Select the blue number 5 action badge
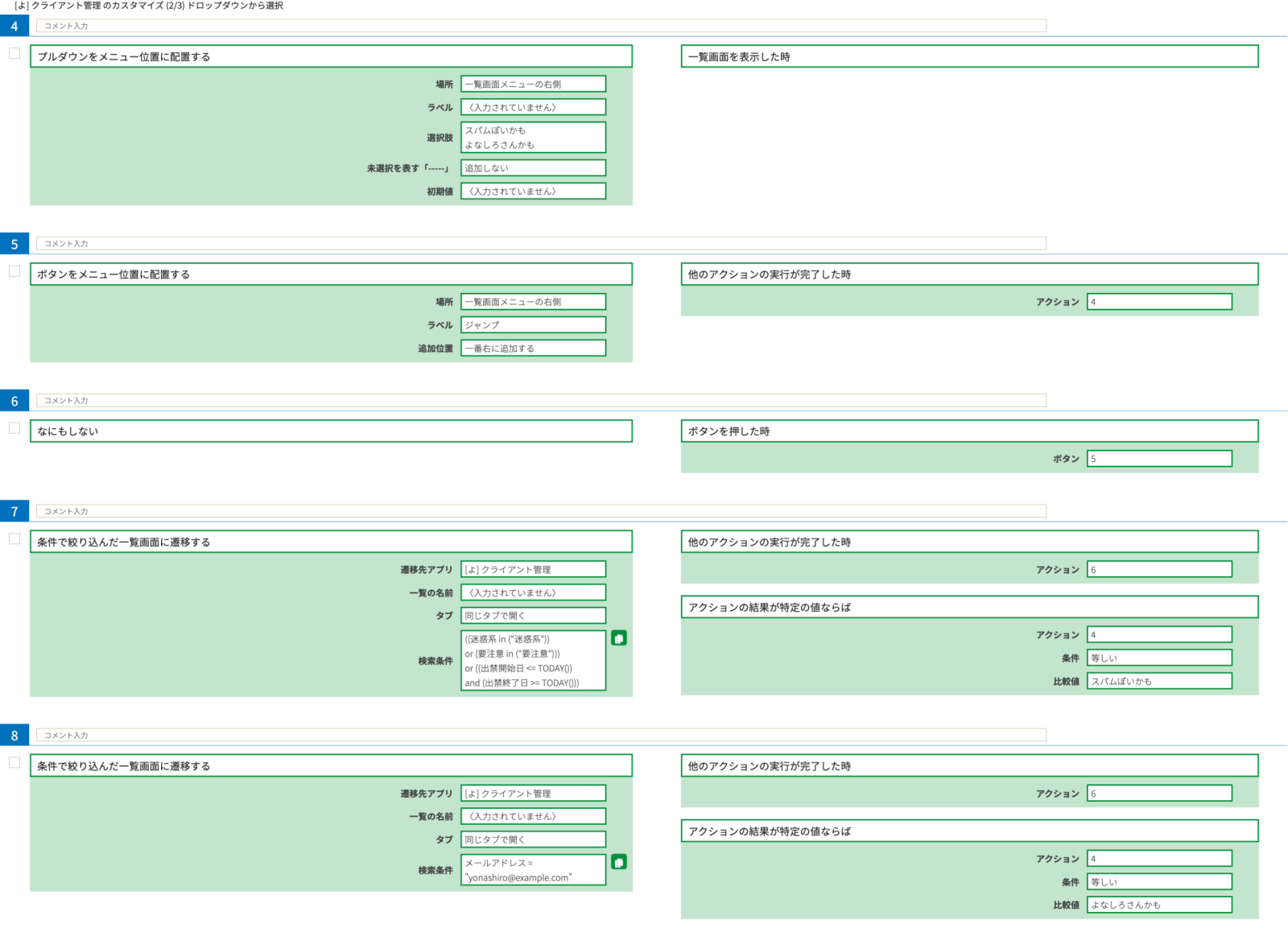Viewport: 1288px width, 932px height. (x=14, y=244)
